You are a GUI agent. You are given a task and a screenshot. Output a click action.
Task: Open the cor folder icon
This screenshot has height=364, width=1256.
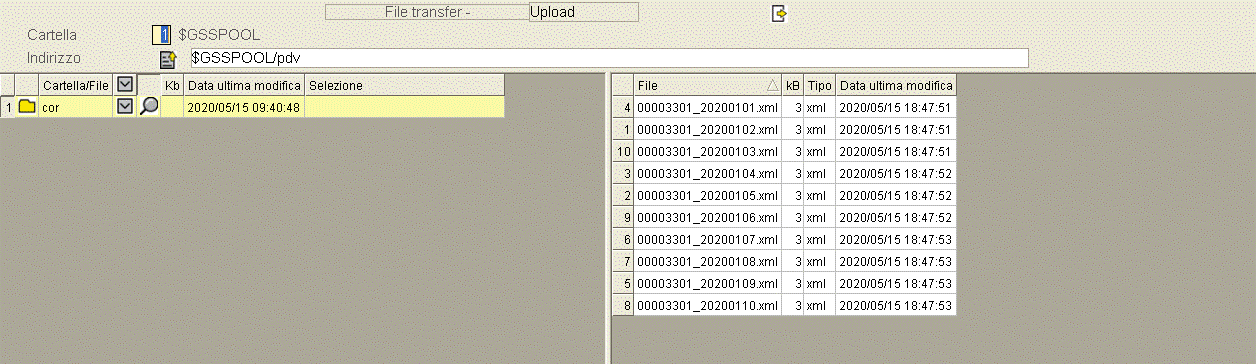(x=27, y=106)
